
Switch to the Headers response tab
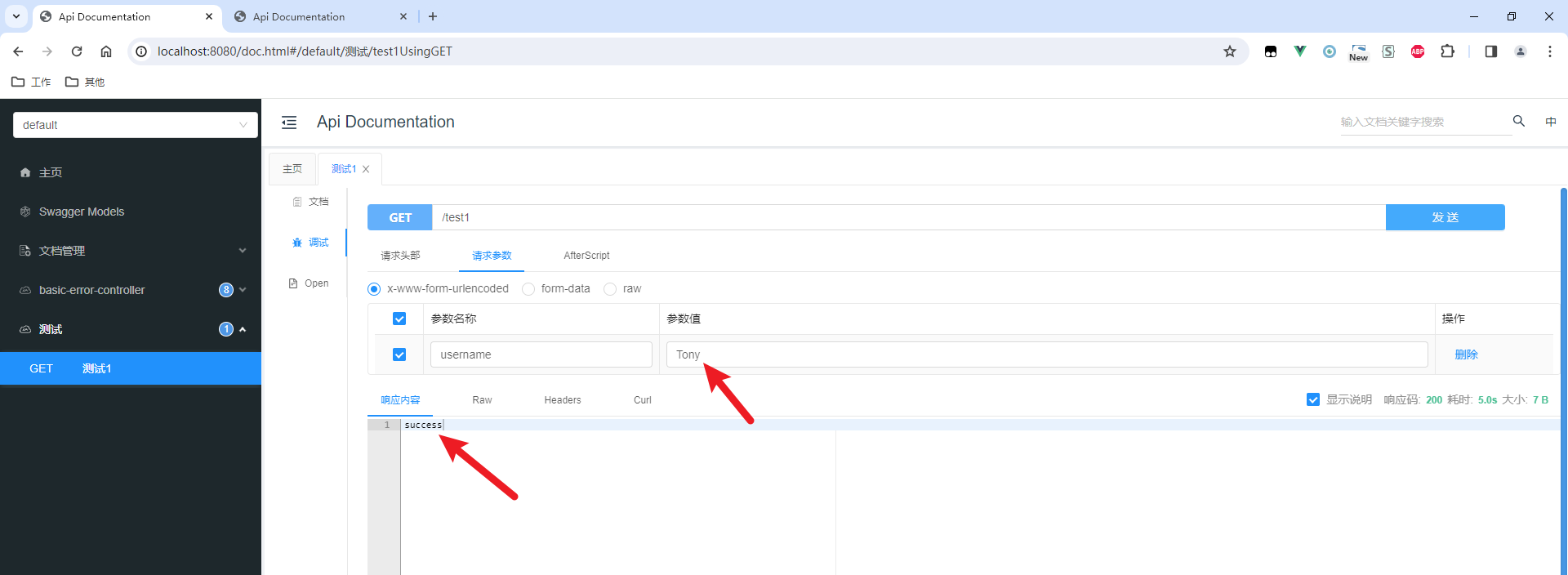563,400
